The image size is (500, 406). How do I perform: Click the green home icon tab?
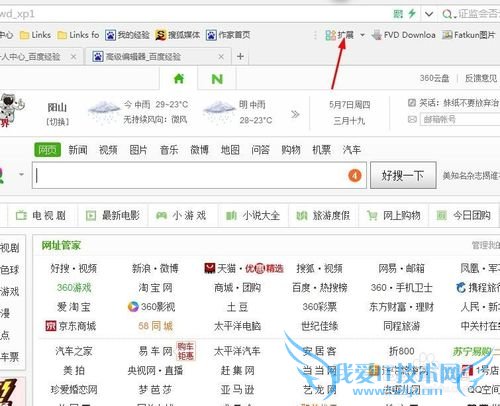tap(179, 79)
